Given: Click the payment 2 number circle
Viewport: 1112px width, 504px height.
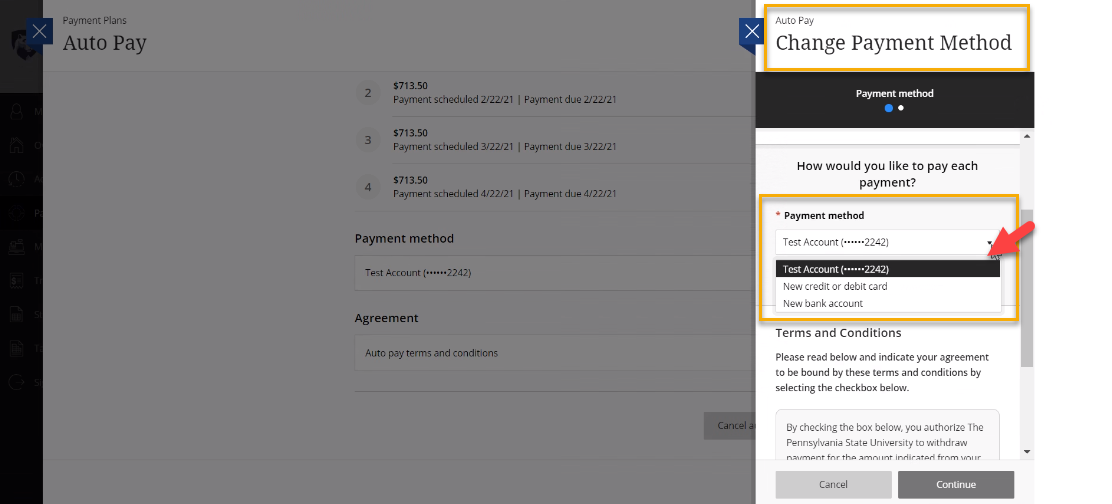Looking at the screenshot, I should pyautogui.click(x=367, y=93).
